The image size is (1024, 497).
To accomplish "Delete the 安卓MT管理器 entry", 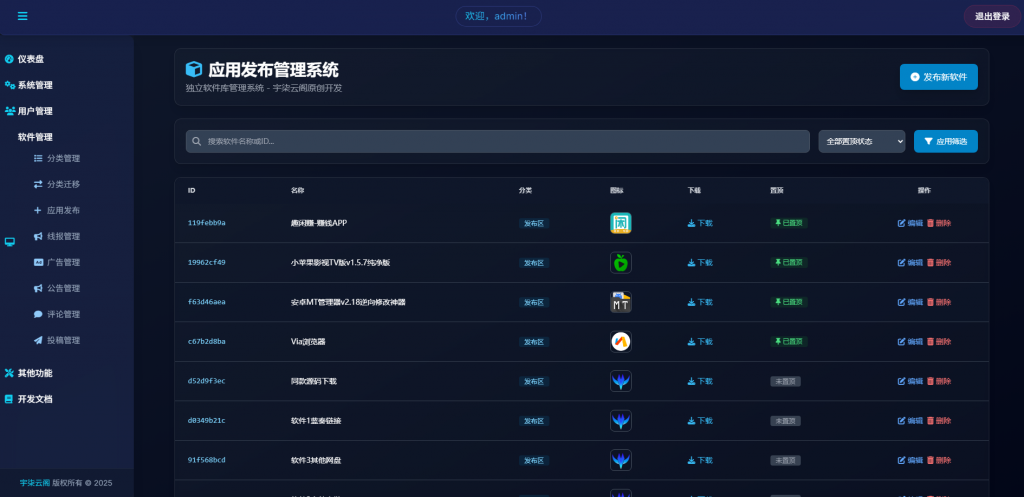I will pos(939,302).
